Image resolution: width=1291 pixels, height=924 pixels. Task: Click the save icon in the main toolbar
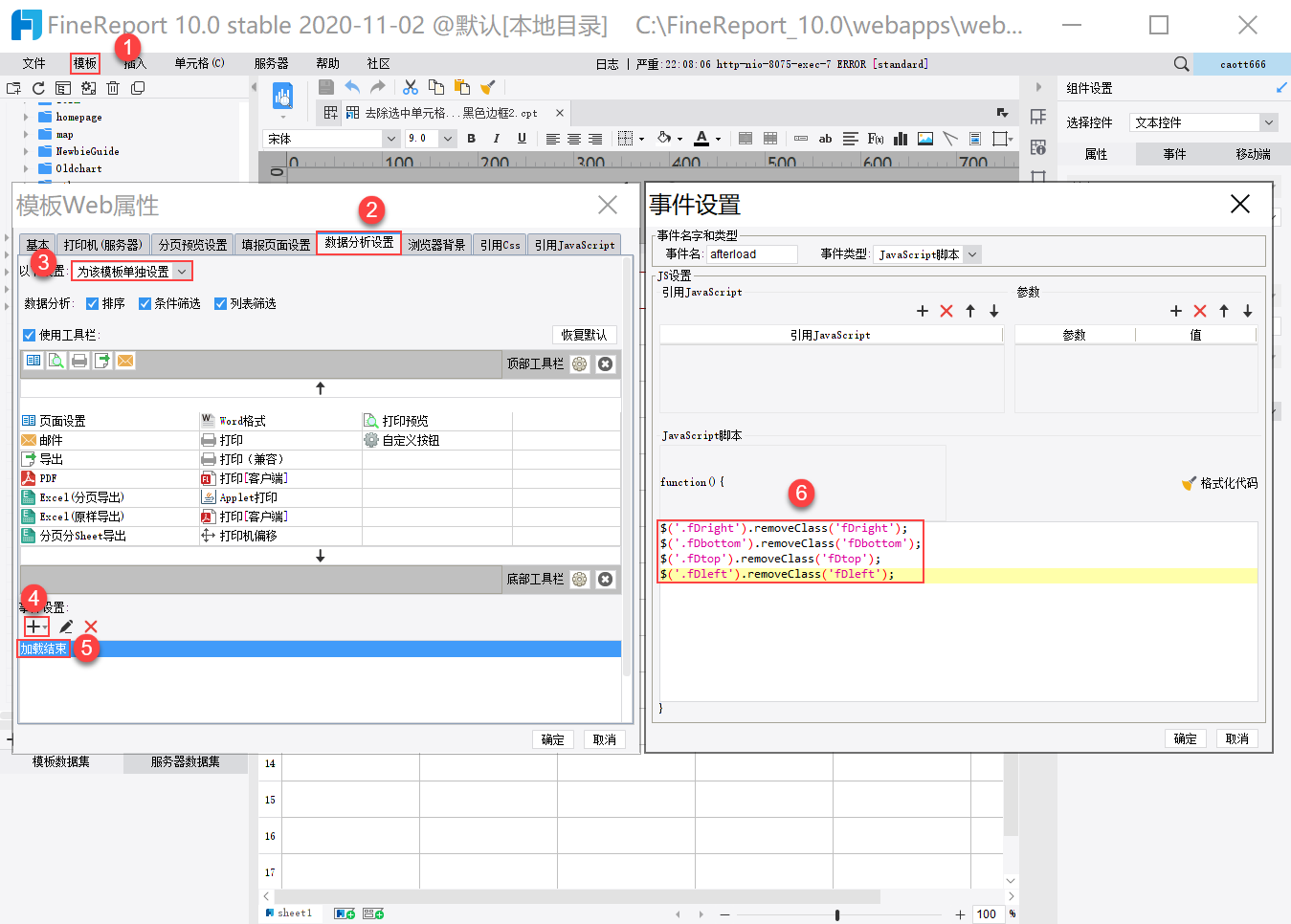coord(326,87)
